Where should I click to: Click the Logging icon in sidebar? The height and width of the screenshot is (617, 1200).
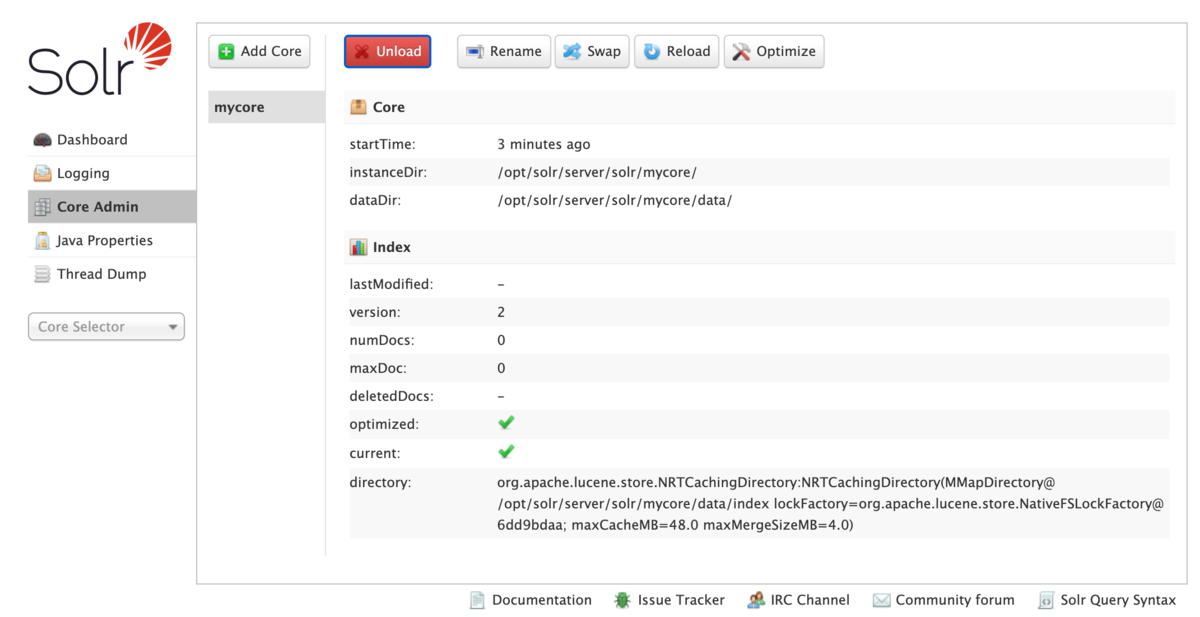(x=42, y=173)
